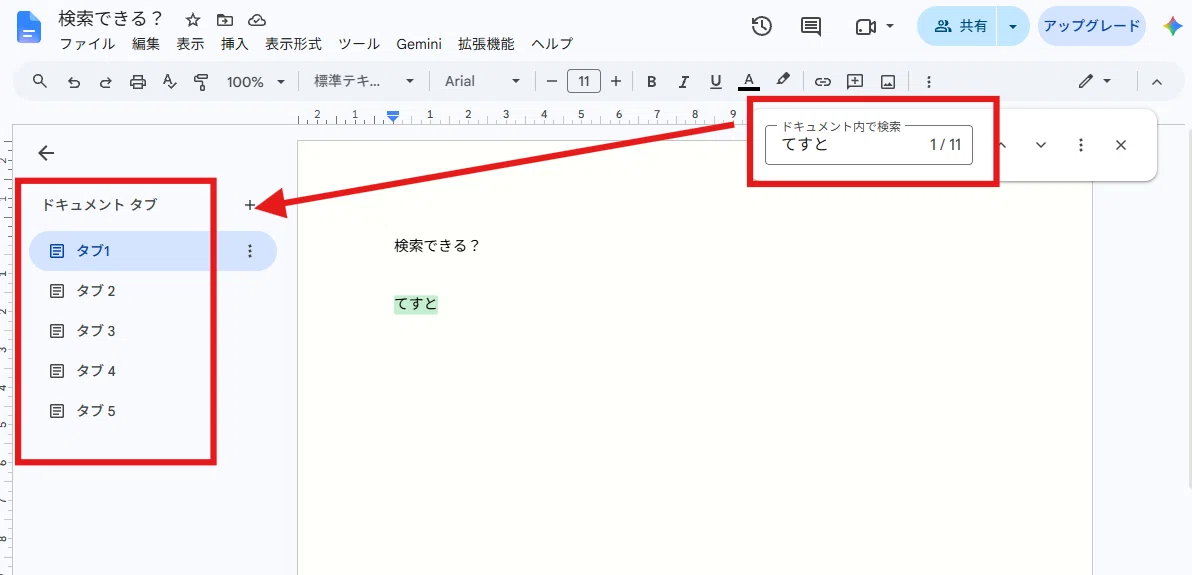The width and height of the screenshot is (1192, 575).
Task: Add a new document tab
Action: pyautogui.click(x=250, y=205)
